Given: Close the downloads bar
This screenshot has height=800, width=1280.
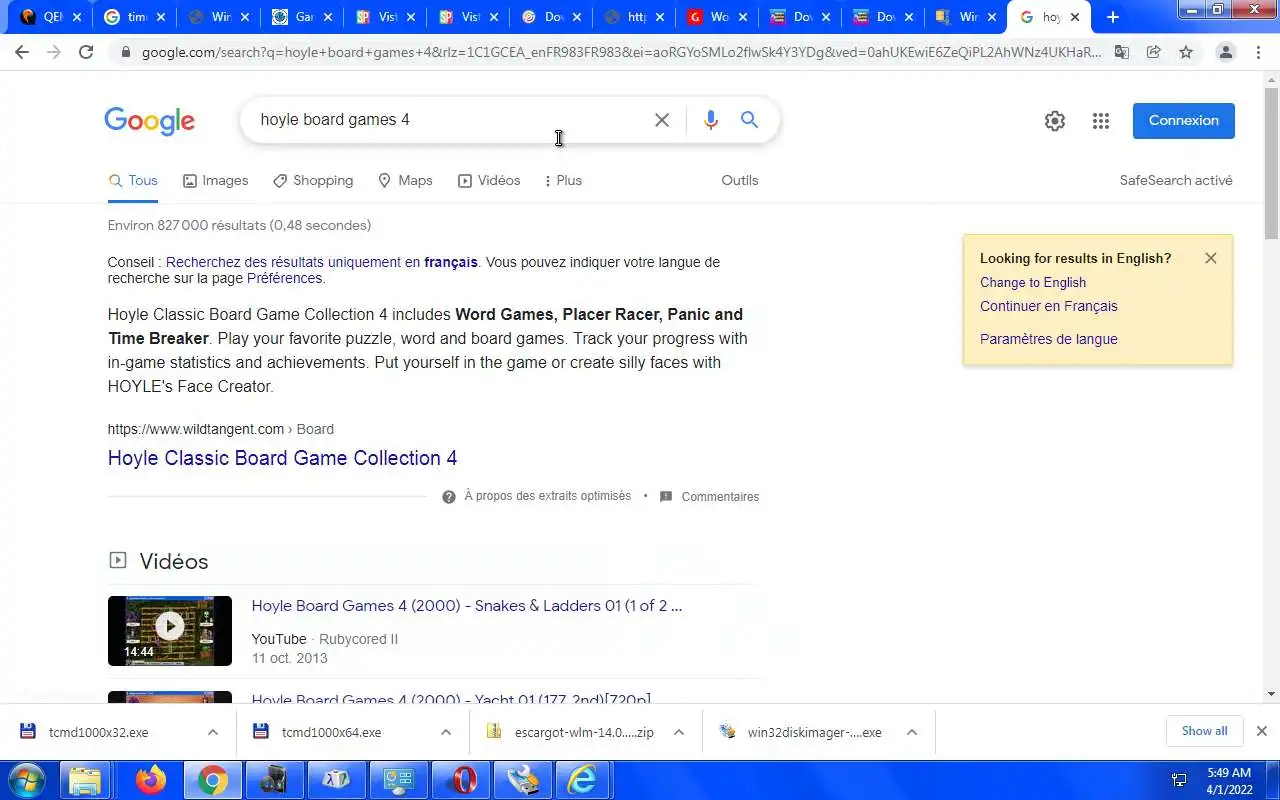Looking at the screenshot, I should pos(1262,731).
